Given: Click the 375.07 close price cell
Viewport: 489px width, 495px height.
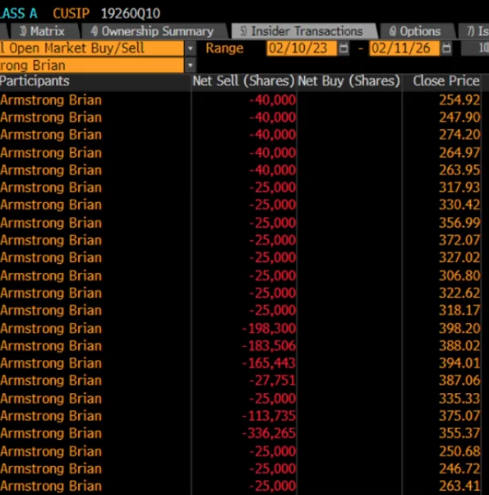Looking at the screenshot, I should (459, 416).
